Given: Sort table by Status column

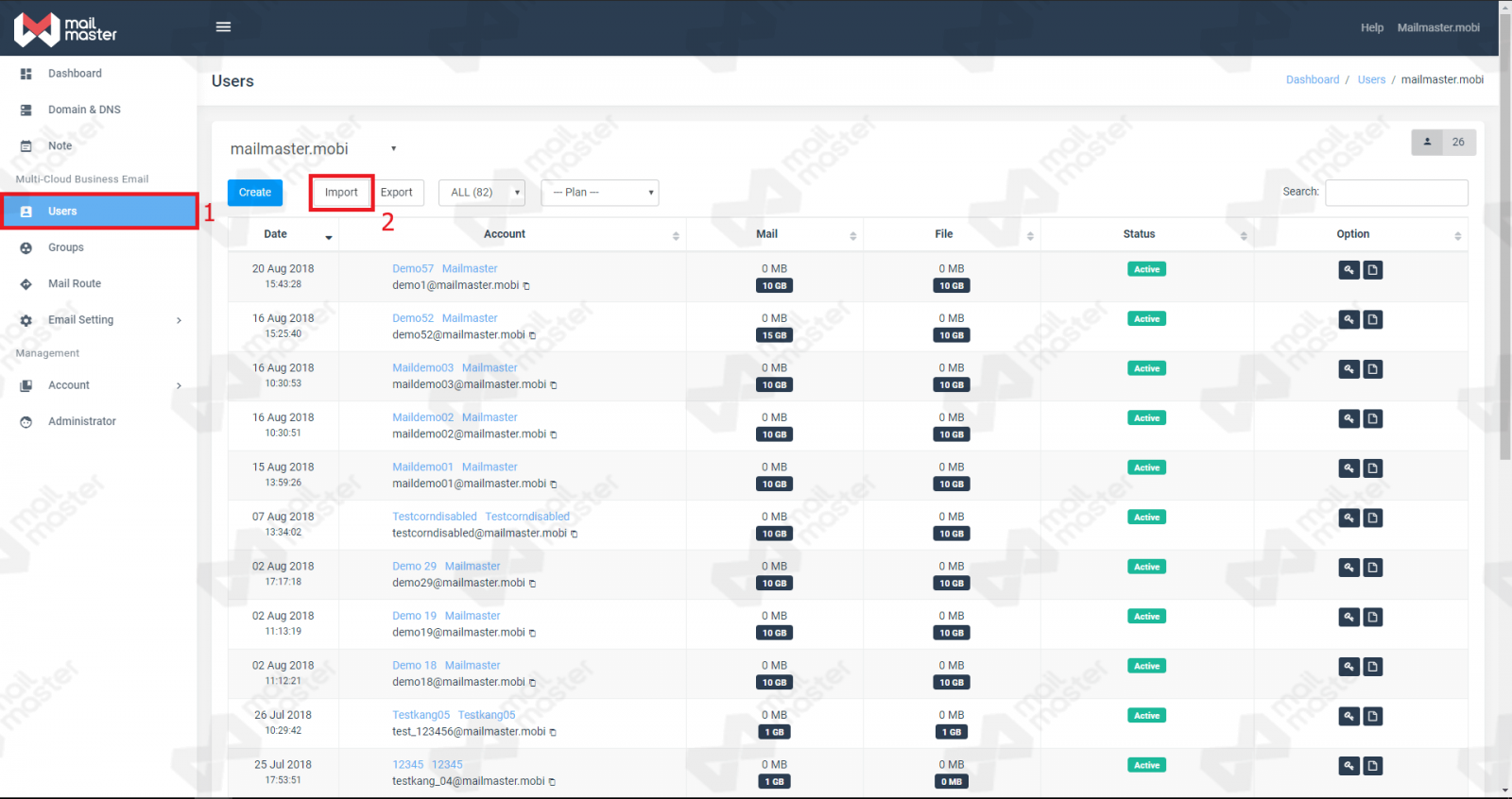Looking at the screenshot, I should tap(1147, 234).
